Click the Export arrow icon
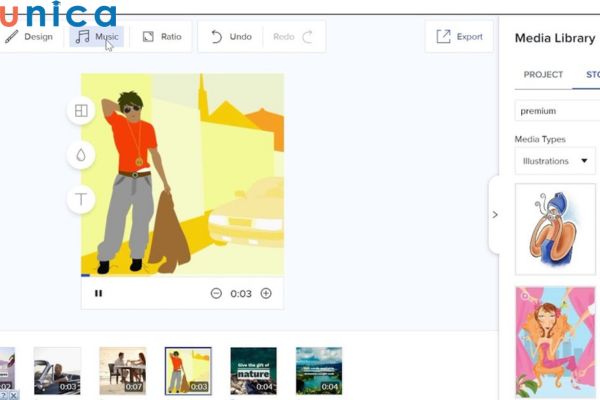The height and width of the screenshot is (400, 600). (443, 36)
